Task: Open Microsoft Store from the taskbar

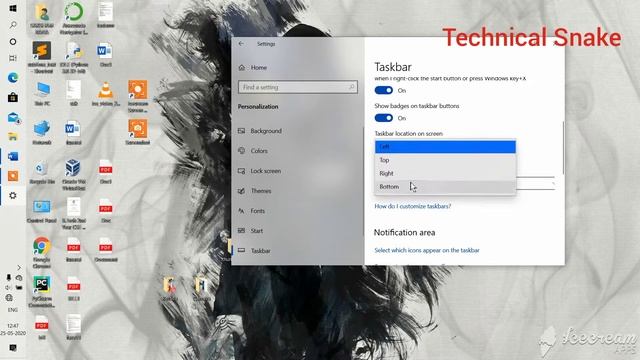Action: 13,97
